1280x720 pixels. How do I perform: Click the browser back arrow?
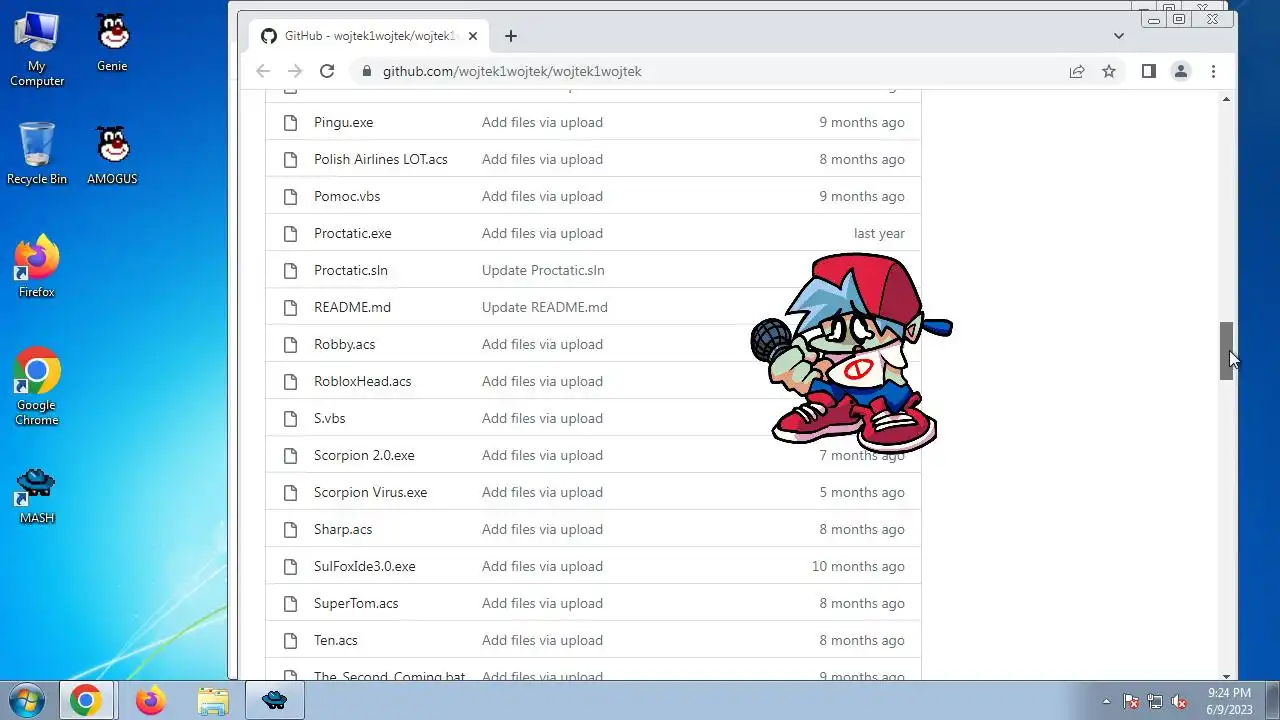tap(263, 71)
